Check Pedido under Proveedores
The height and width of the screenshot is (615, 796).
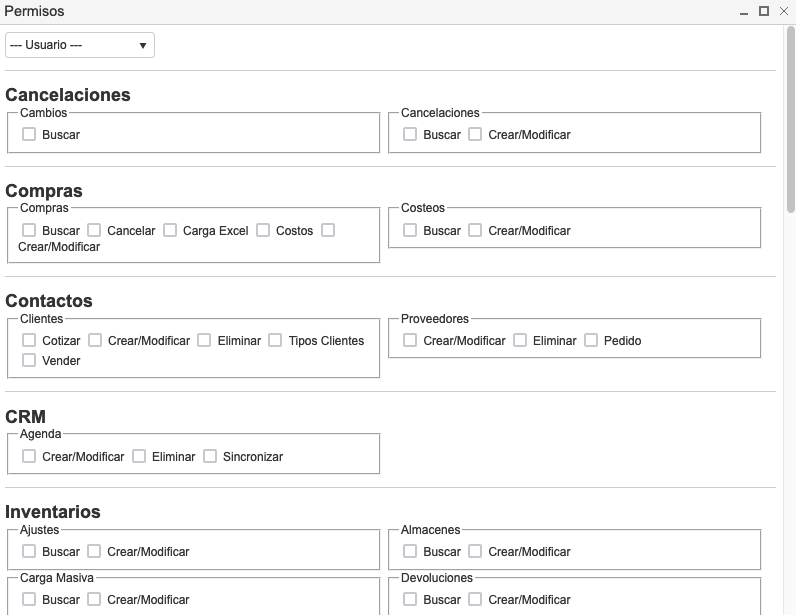(x=591, y=340)
